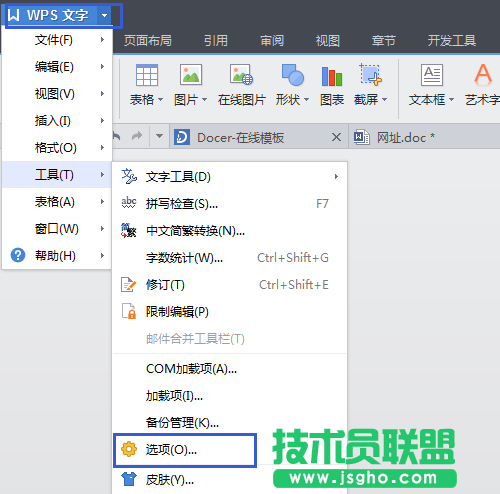Switch to the 引用 ribbon tab
This screenshot has height=494, width=500.
point(216,41)
